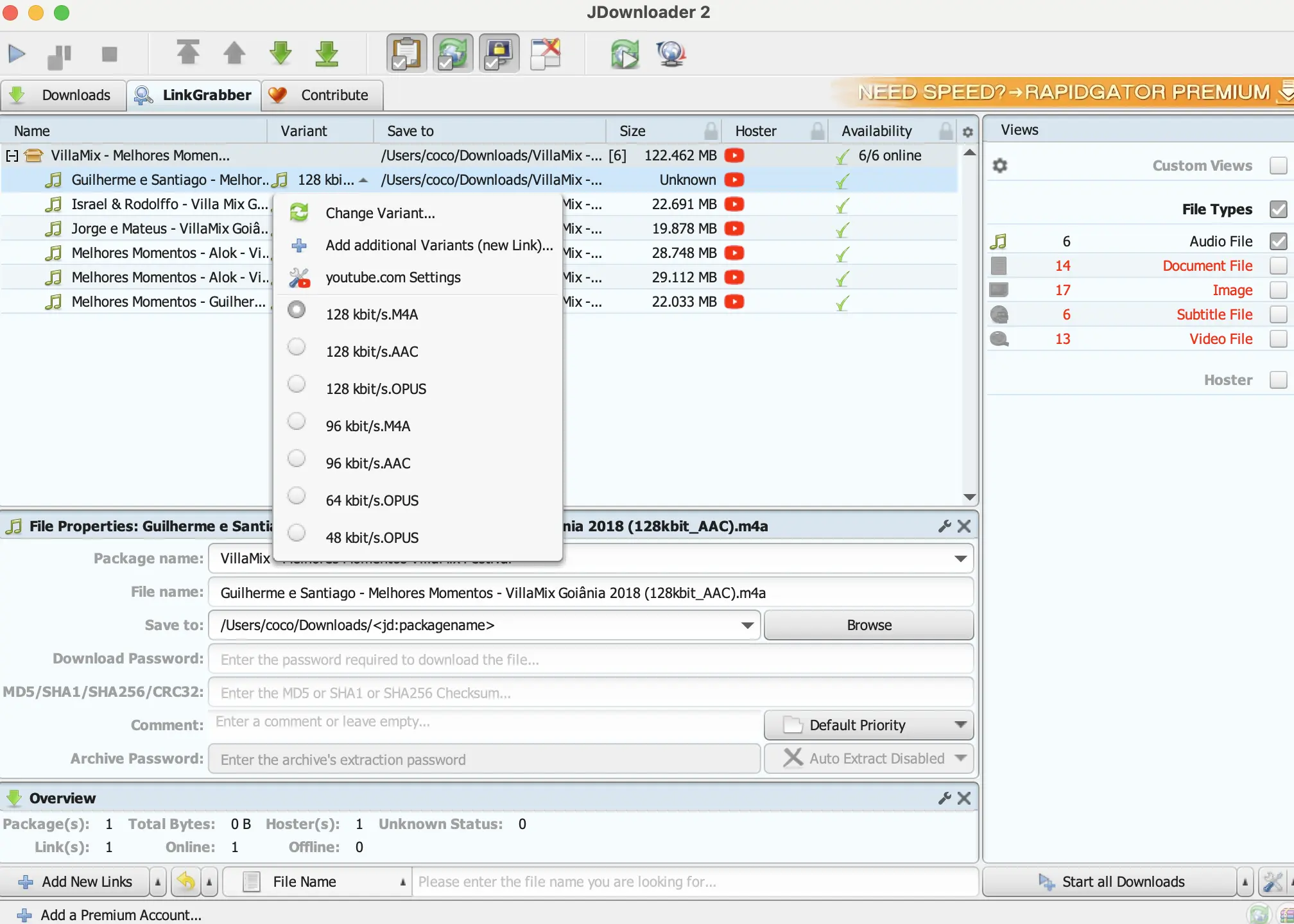1294x924 pixels.
Task: Click the Stop Downloads square icon
Action: [x=110, y=54]
